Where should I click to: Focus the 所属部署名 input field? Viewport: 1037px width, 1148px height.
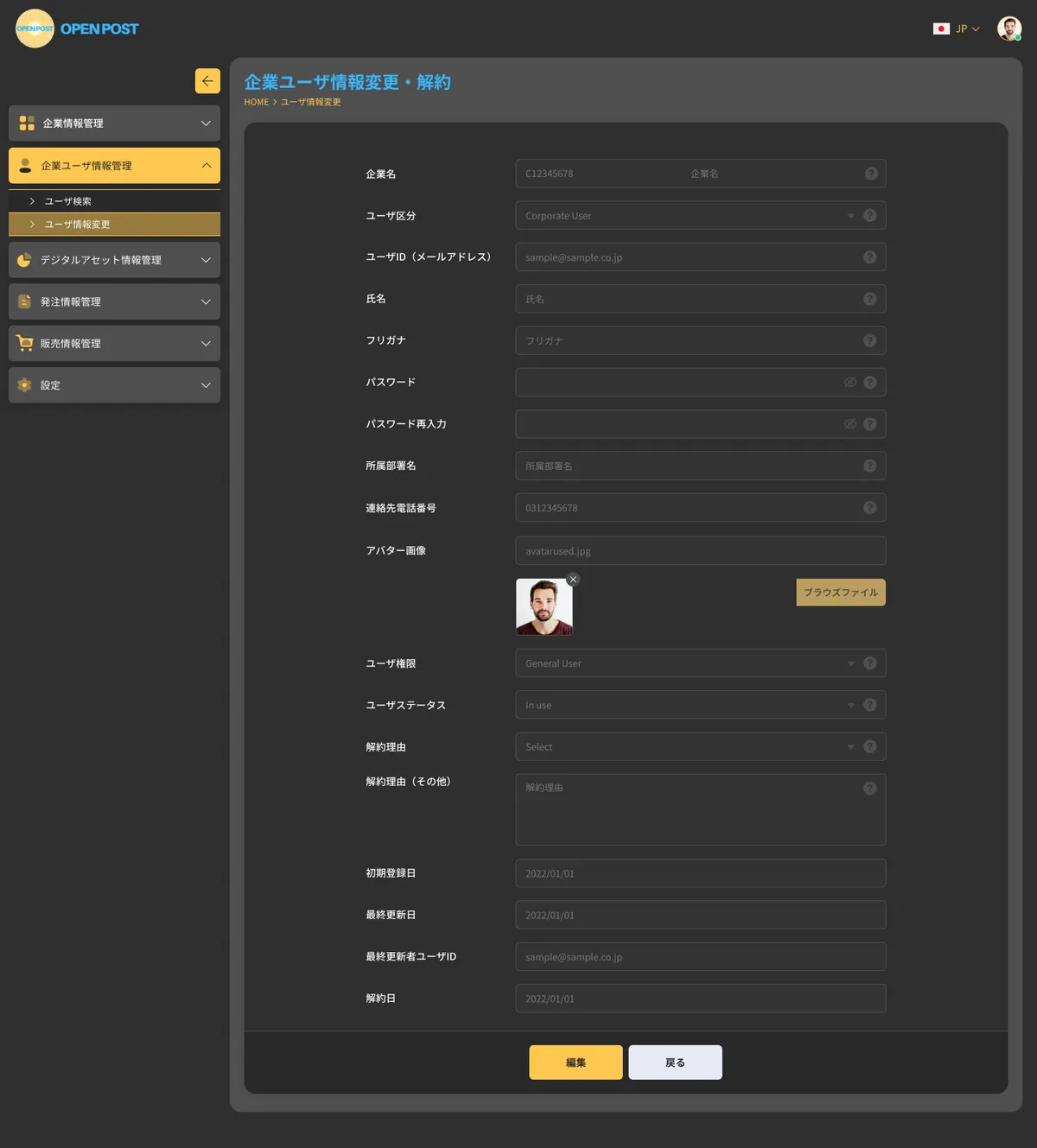(x=701, y=466)
